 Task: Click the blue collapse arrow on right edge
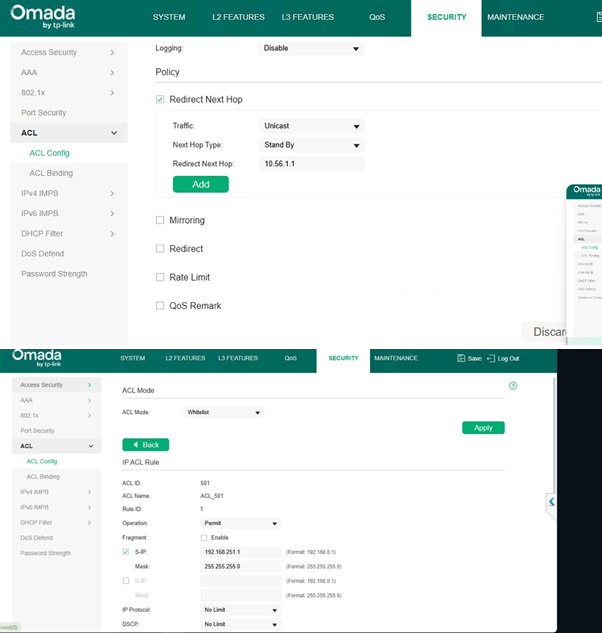pos(551,502)
